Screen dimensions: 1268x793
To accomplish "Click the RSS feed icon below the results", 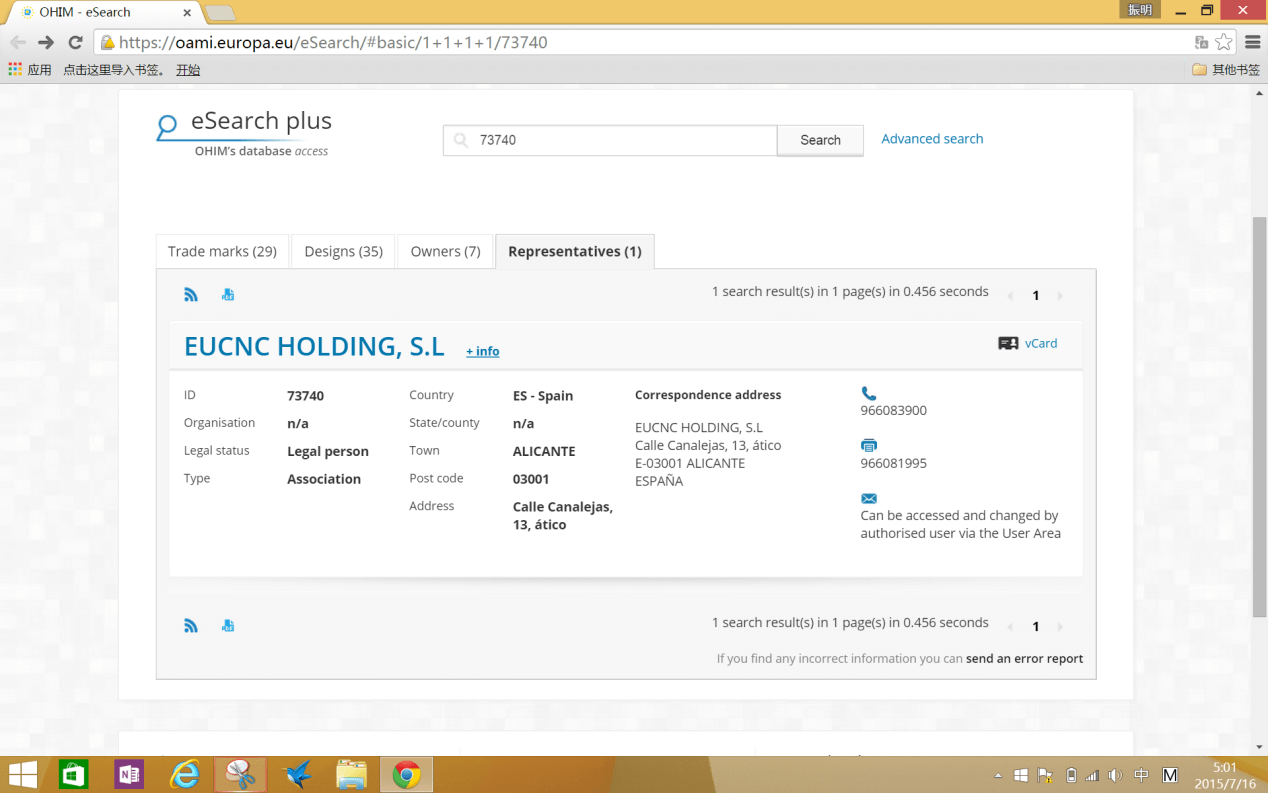I will [x=191, y=625].
